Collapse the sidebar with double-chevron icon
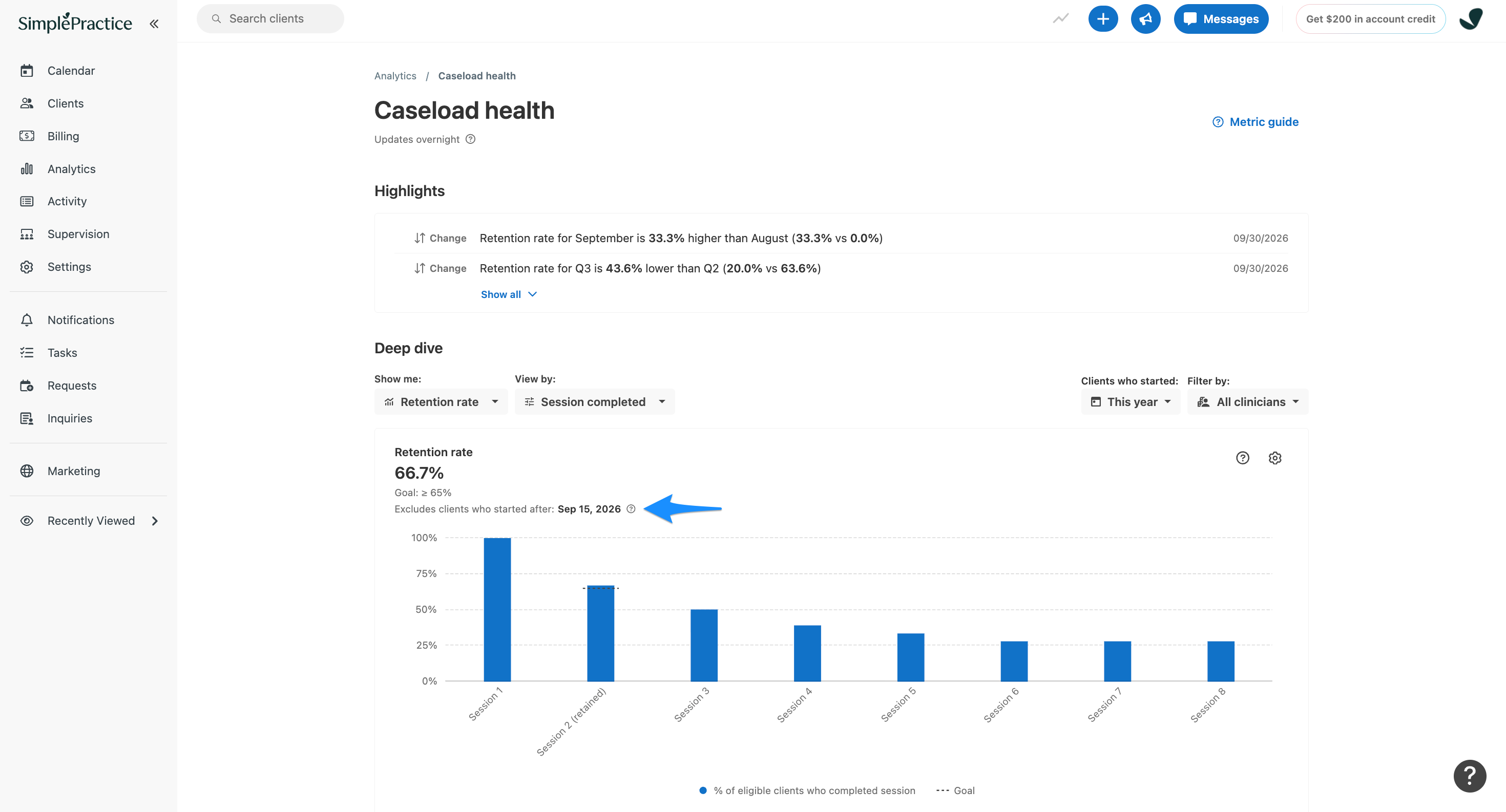The width and height of the screenshot is (1506, 812). (154, 24)
